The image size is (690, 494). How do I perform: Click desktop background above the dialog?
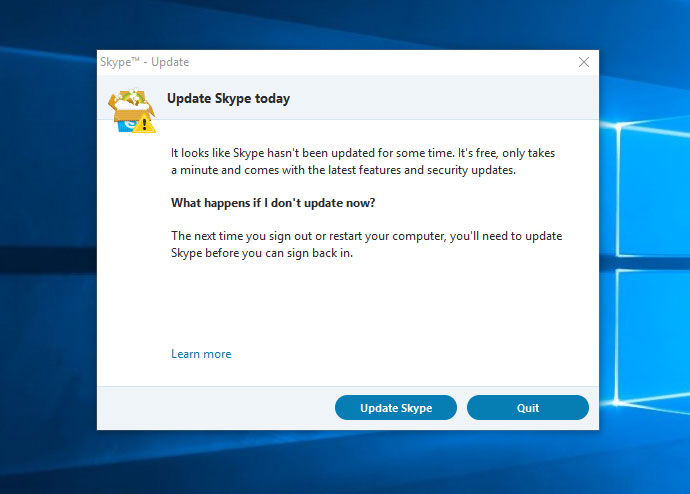click(x=345, y=24)
